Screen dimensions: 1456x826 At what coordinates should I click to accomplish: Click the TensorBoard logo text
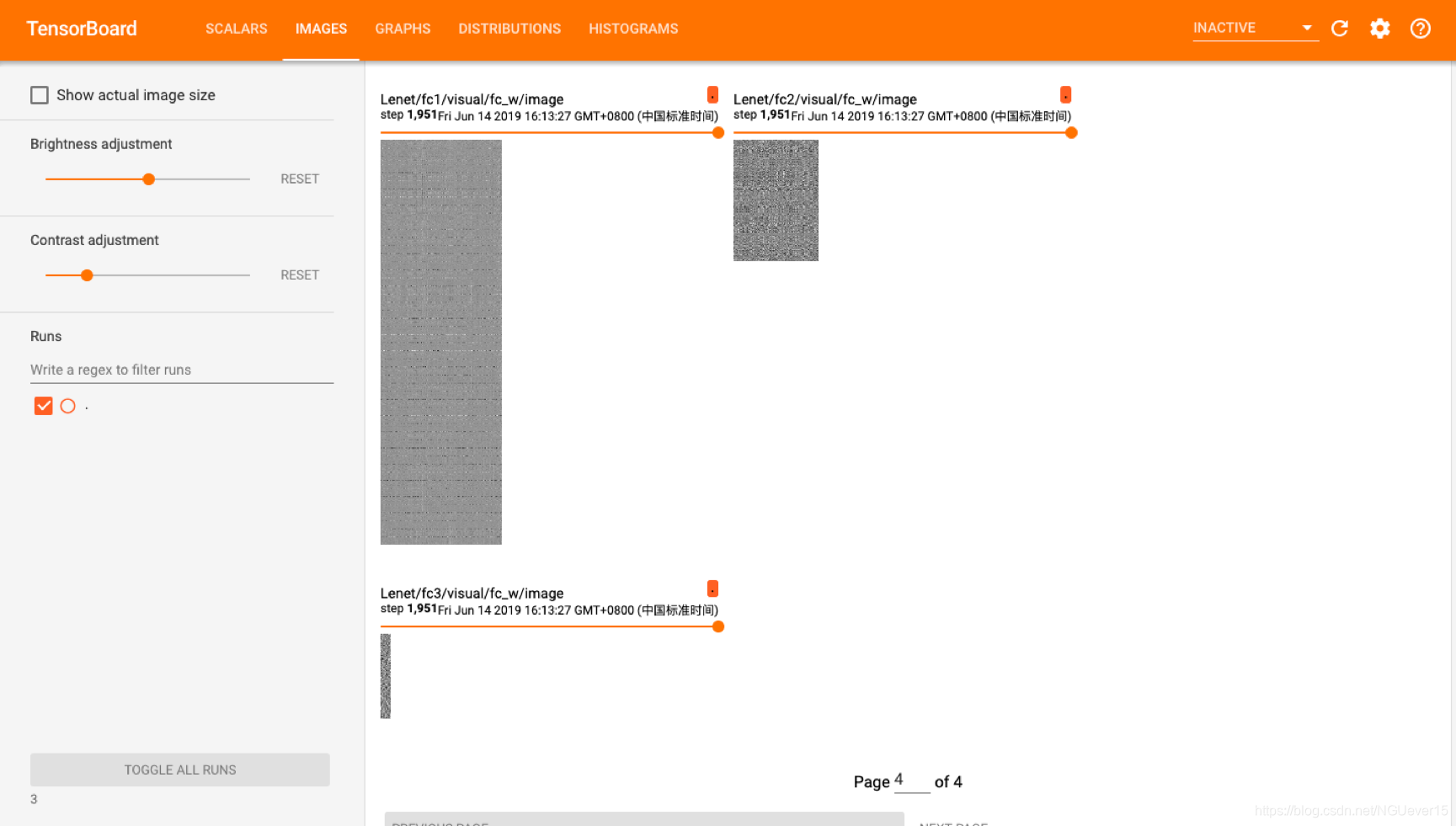[82, 29]
